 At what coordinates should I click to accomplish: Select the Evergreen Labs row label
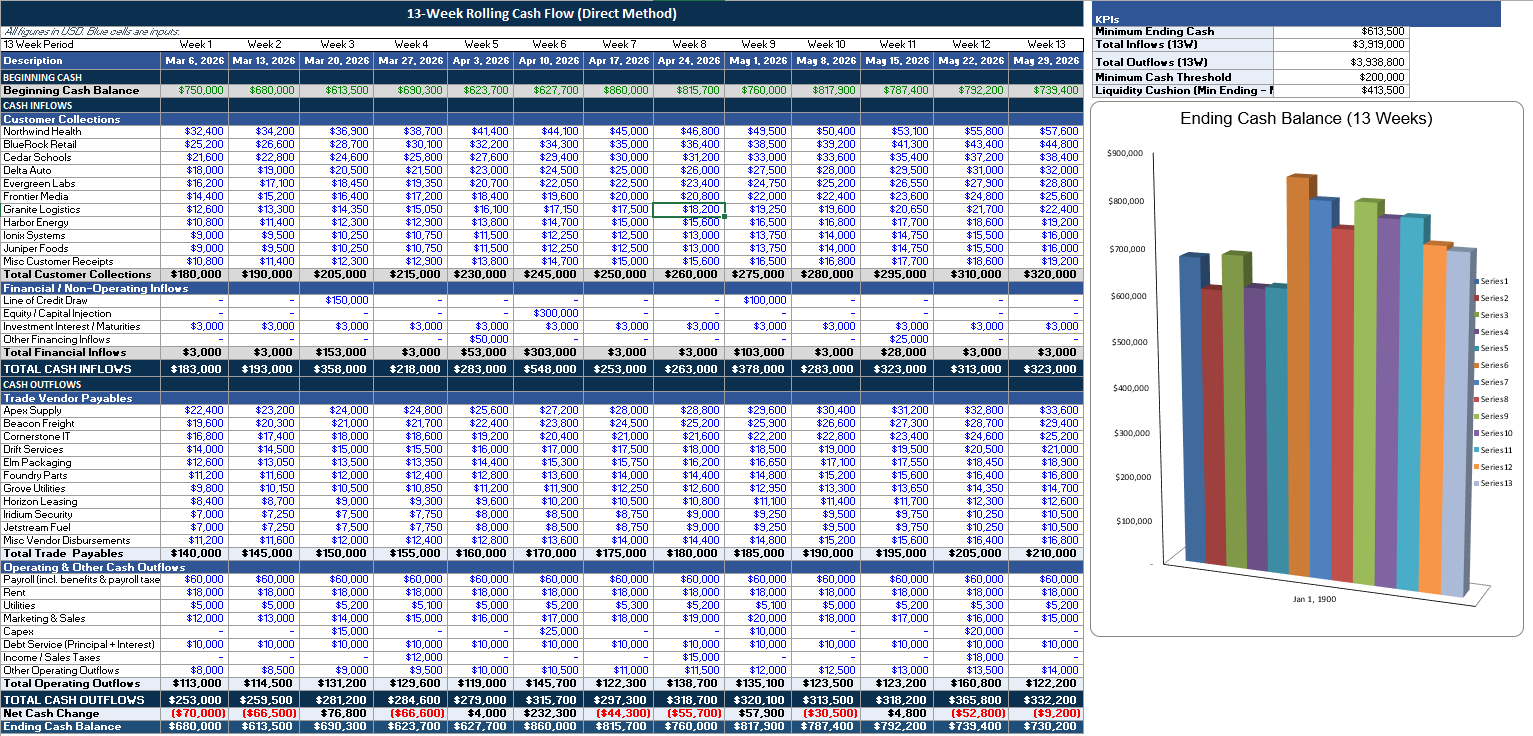tap(81, 183)
